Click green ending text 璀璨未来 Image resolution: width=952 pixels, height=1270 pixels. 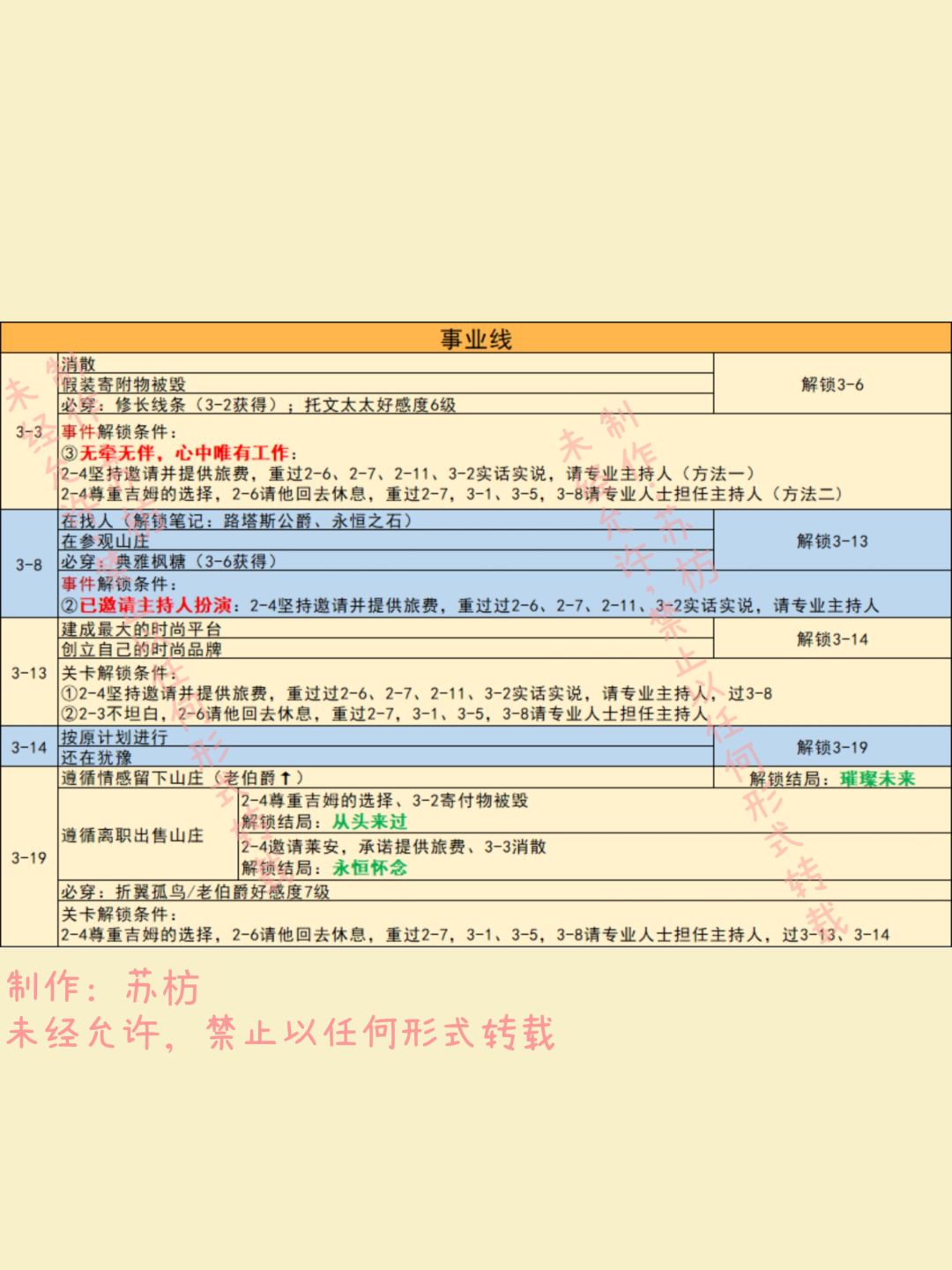(x=877, y=779)
